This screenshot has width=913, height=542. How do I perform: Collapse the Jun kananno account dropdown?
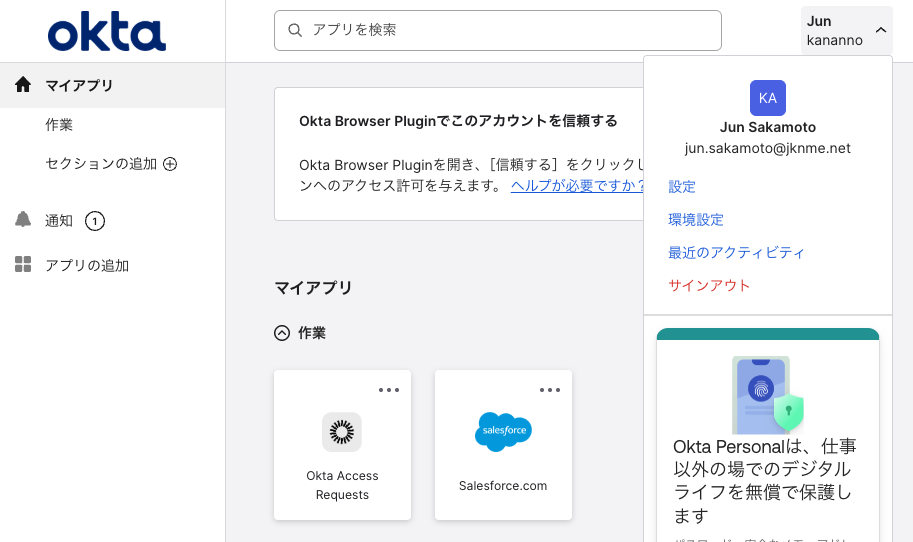coord(880,30)
